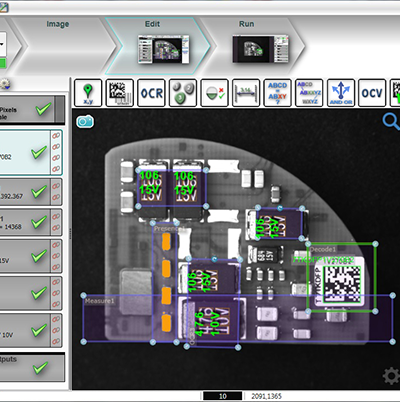Choose the OCV tool

click(x=372, y=93)
